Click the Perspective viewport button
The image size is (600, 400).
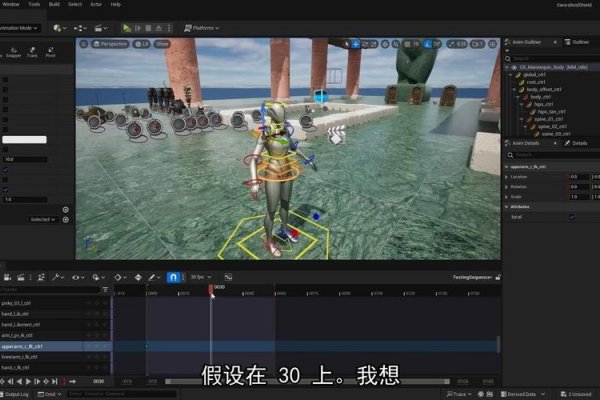[x=110, y=44]
